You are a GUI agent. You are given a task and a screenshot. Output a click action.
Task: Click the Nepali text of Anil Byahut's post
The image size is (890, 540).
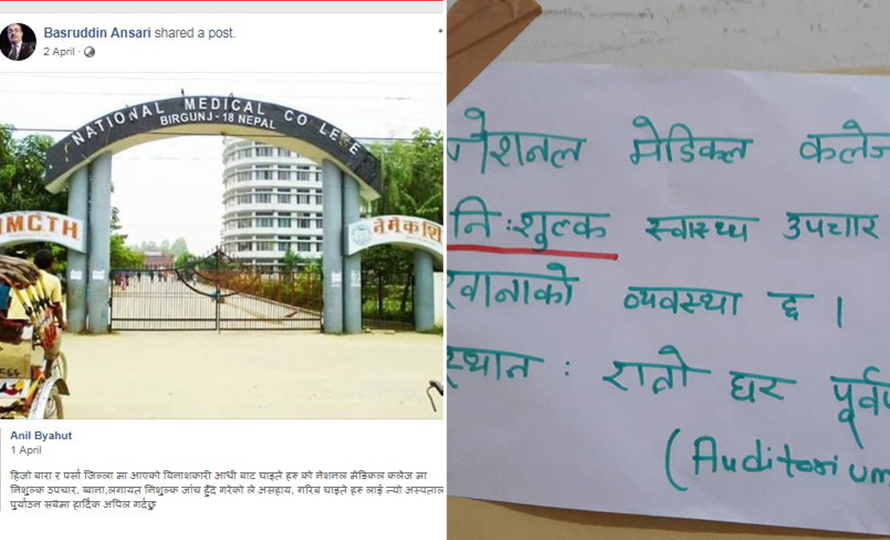point(227,489)
